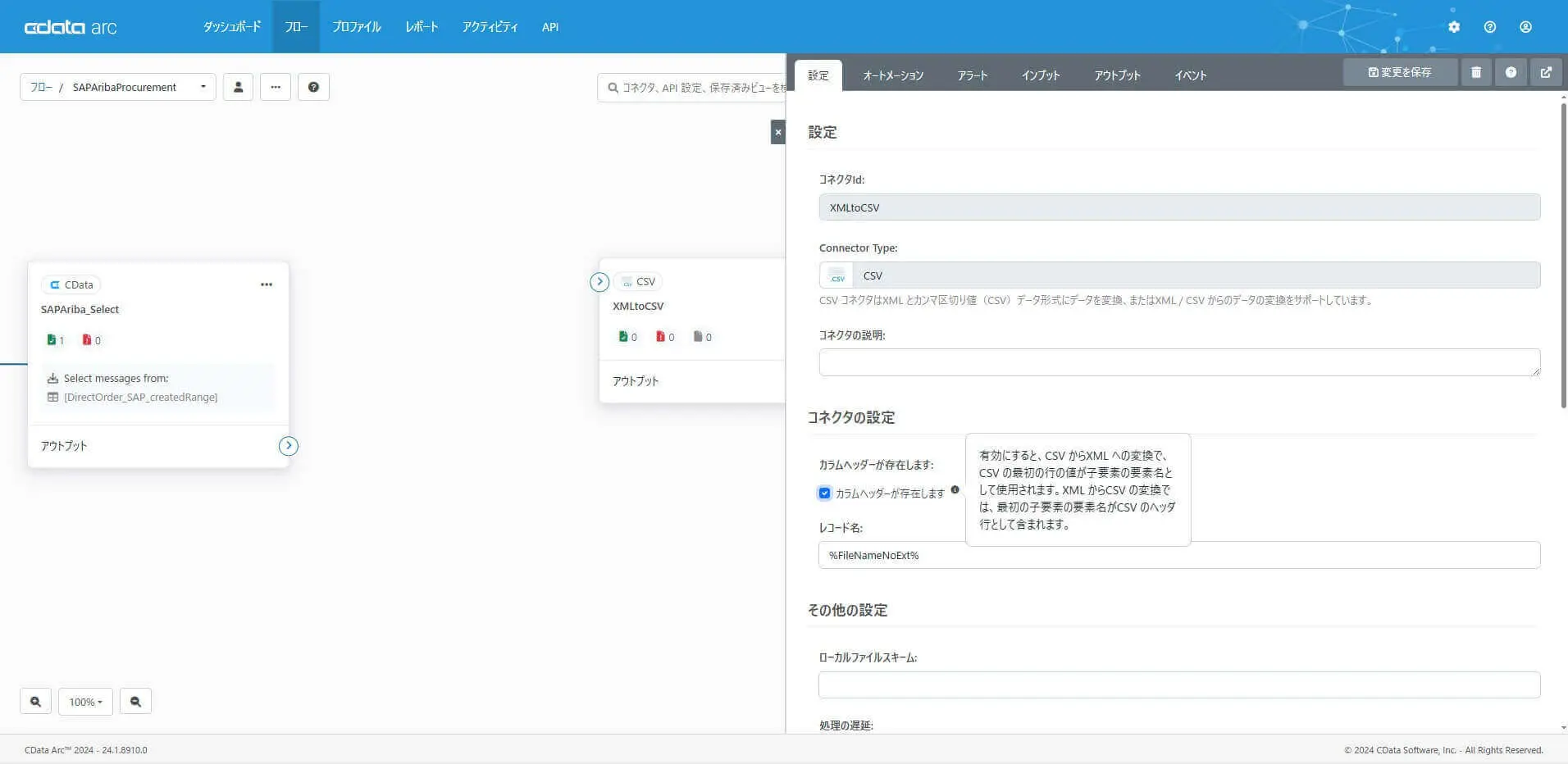Zoom out on the flow canvas
Screen dimensions: 1568x764
(x=135, y=702)
